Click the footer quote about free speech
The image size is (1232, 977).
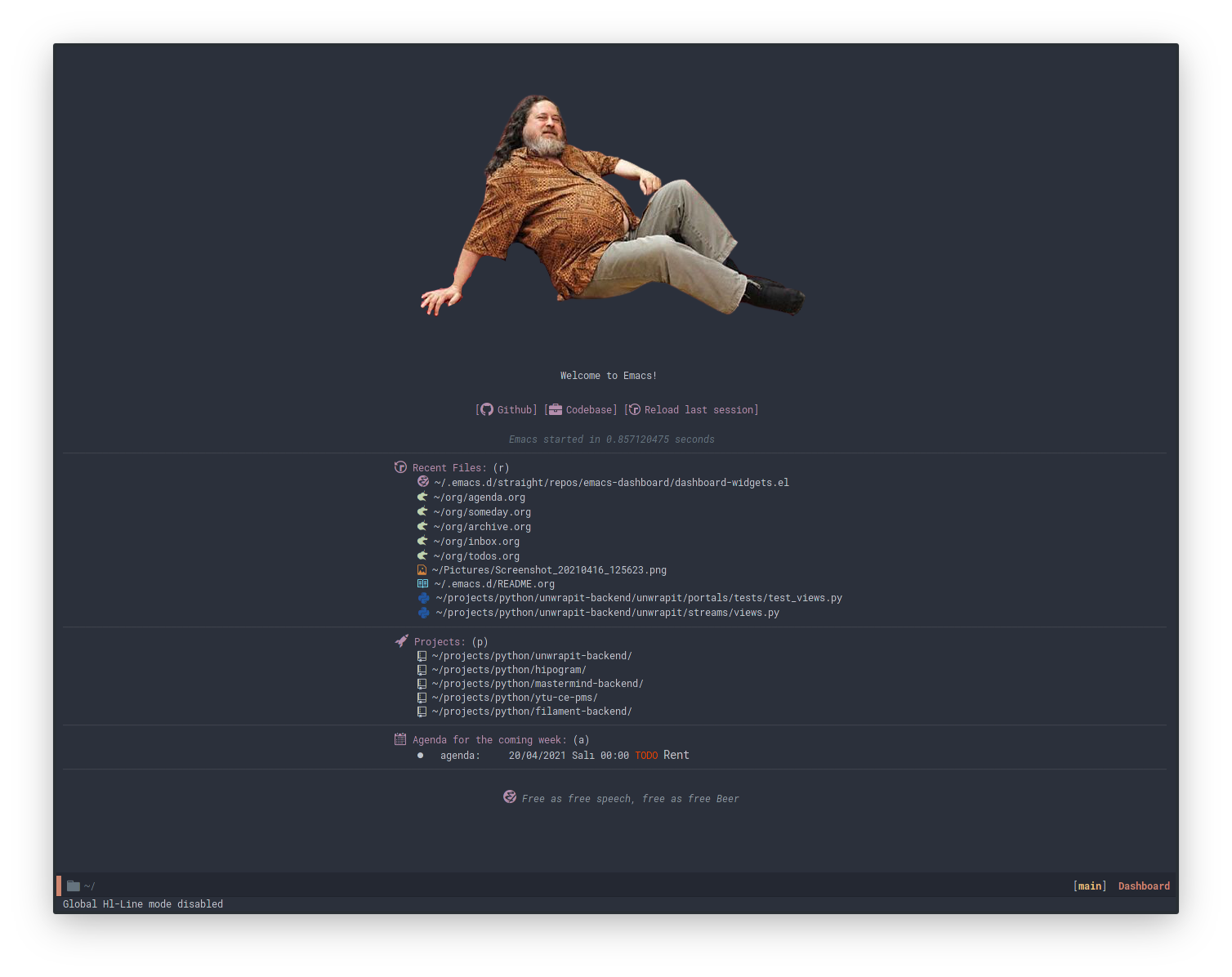click(631, 799)
